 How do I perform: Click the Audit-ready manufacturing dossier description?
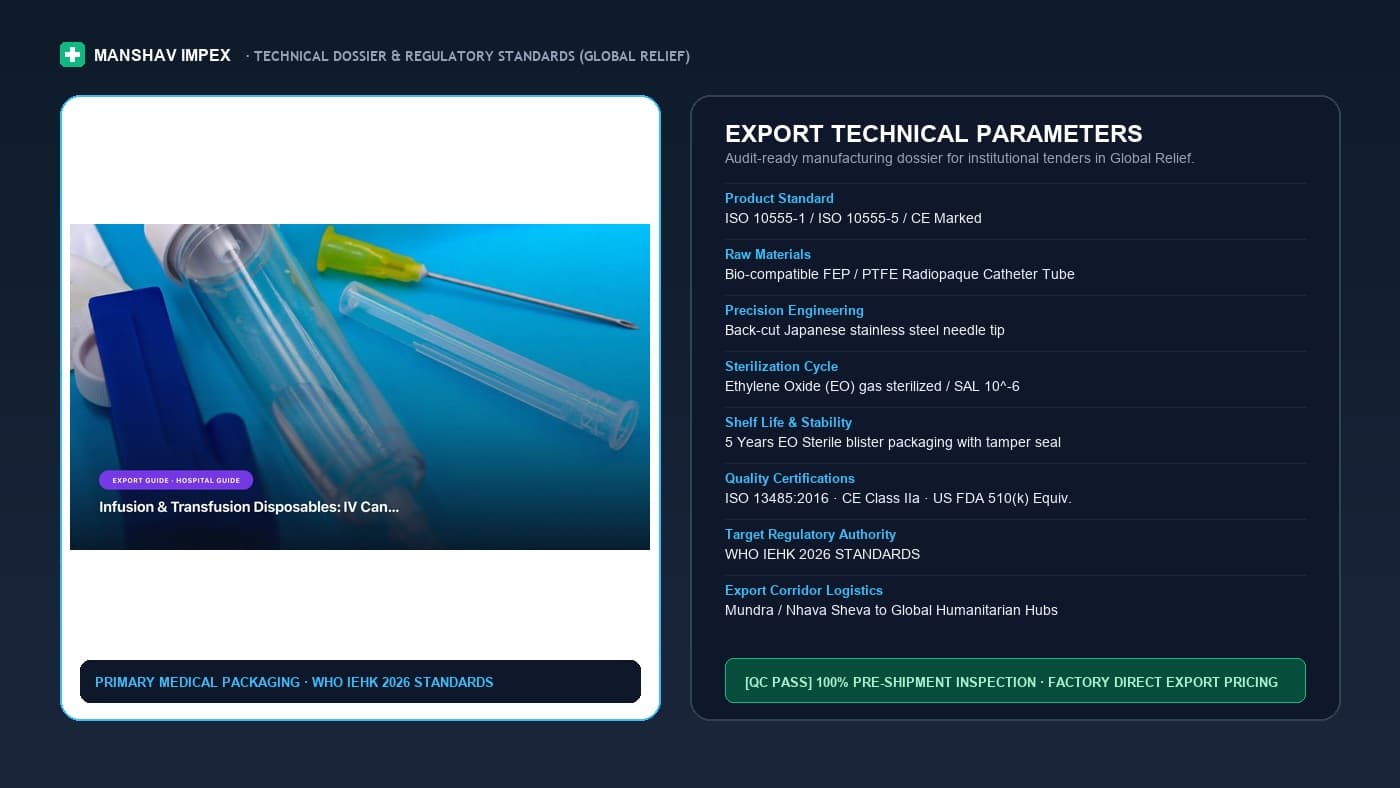click(960, 158)
